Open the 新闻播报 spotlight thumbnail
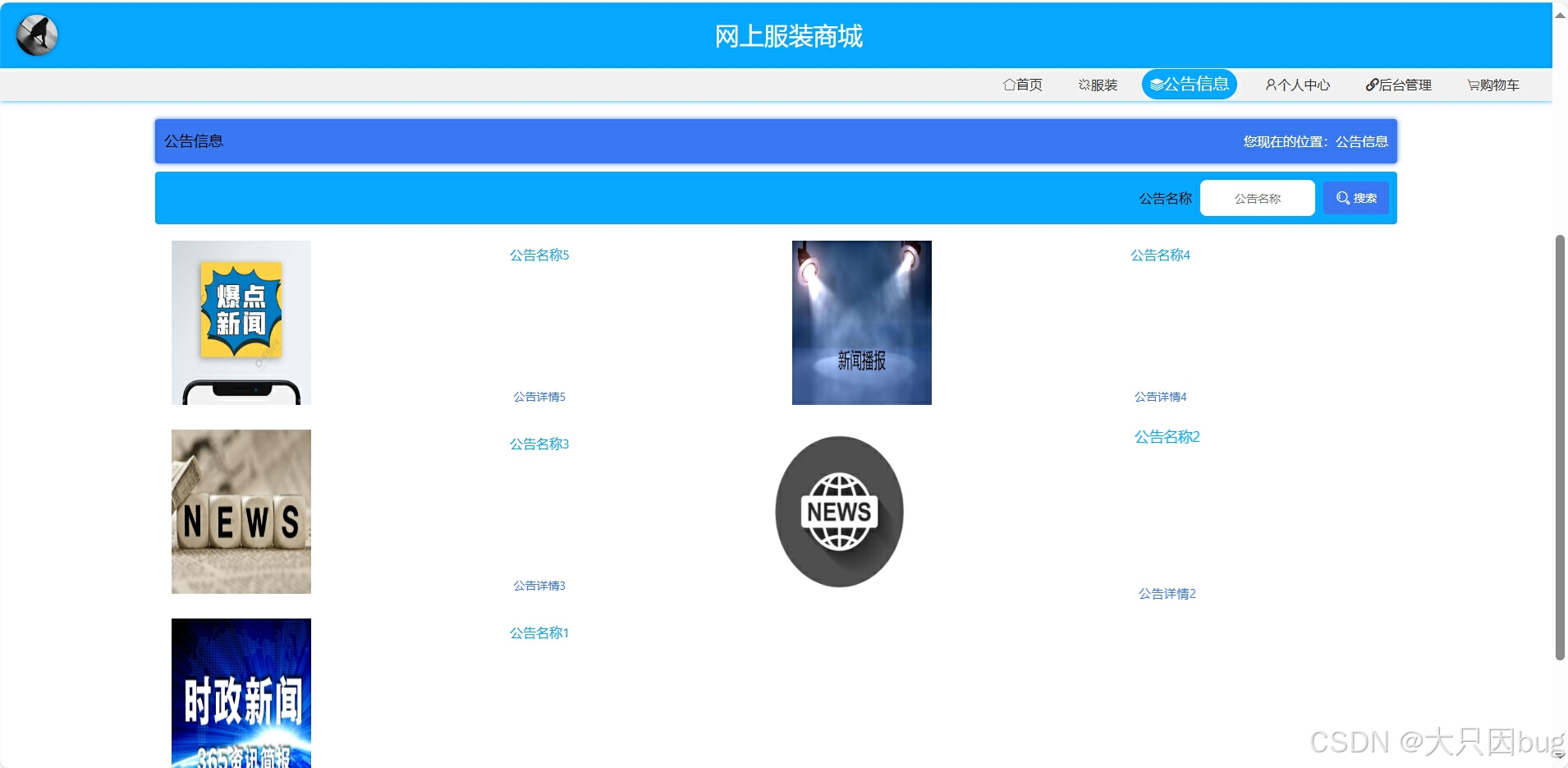 pos(862,323)
